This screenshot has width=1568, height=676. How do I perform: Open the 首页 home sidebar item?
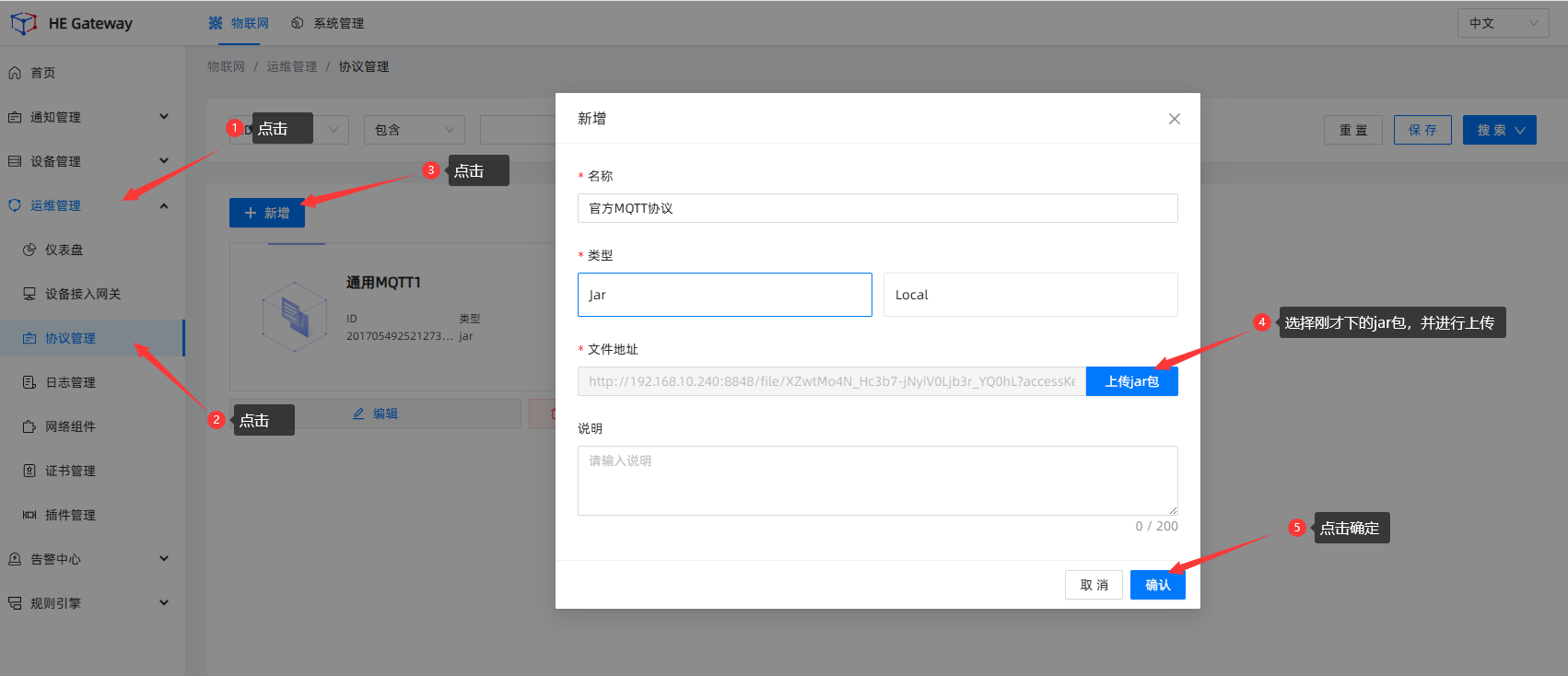click(42, 73)
